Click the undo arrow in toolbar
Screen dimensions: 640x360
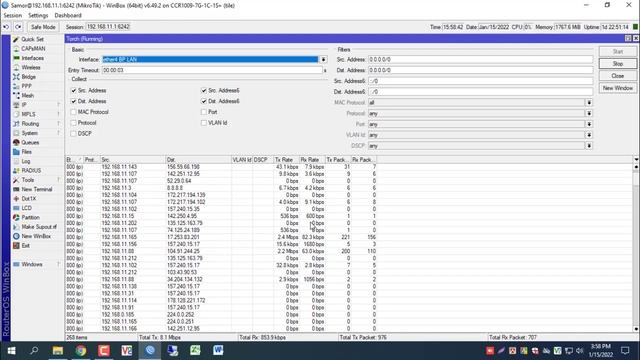(6, 27)
